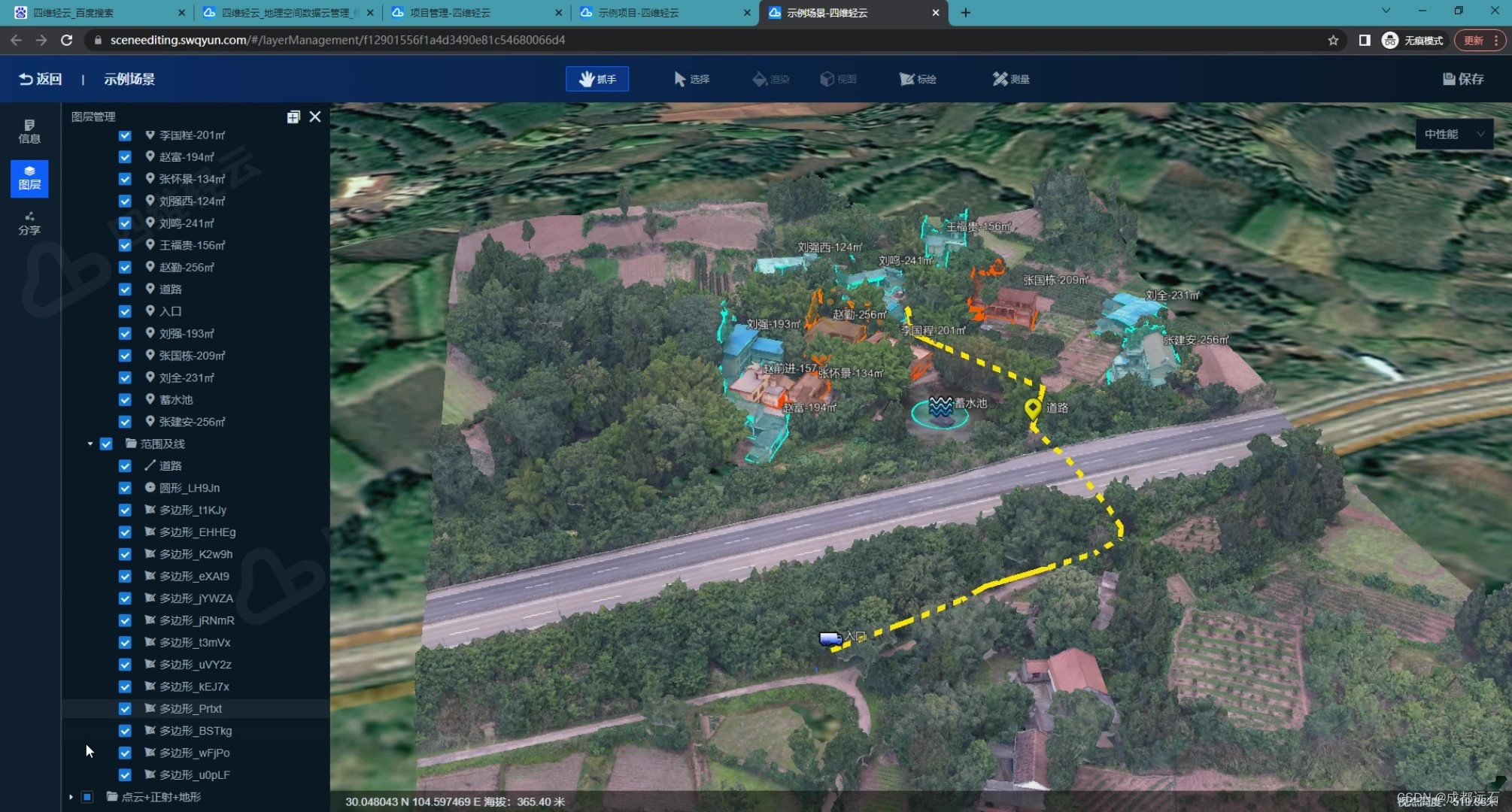Viewport: 1512px width, 812px height.
Task: Click the browser address bar URL
Action: (338, 40)
